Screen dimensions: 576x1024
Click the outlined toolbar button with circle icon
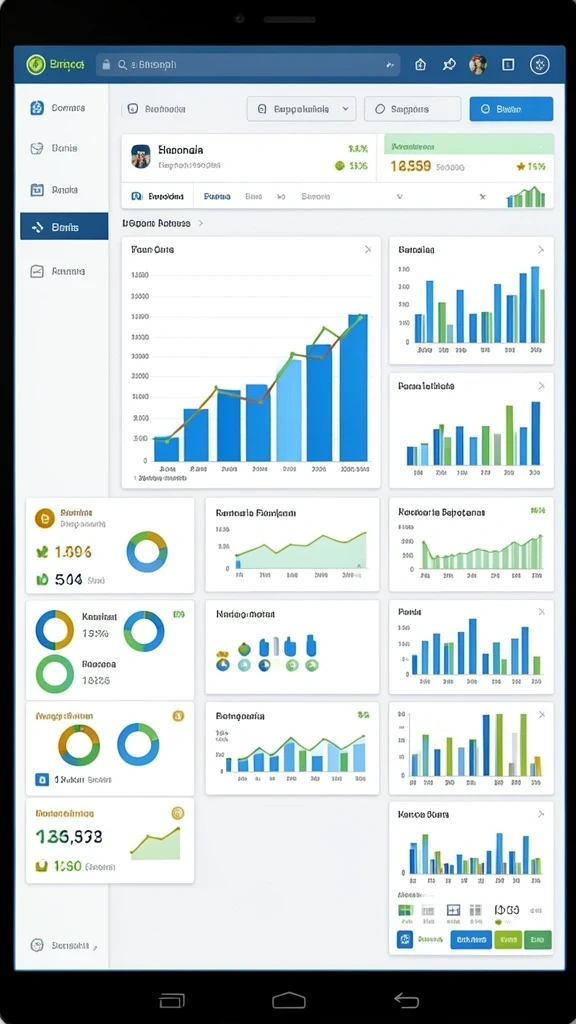tap(412, 109)
